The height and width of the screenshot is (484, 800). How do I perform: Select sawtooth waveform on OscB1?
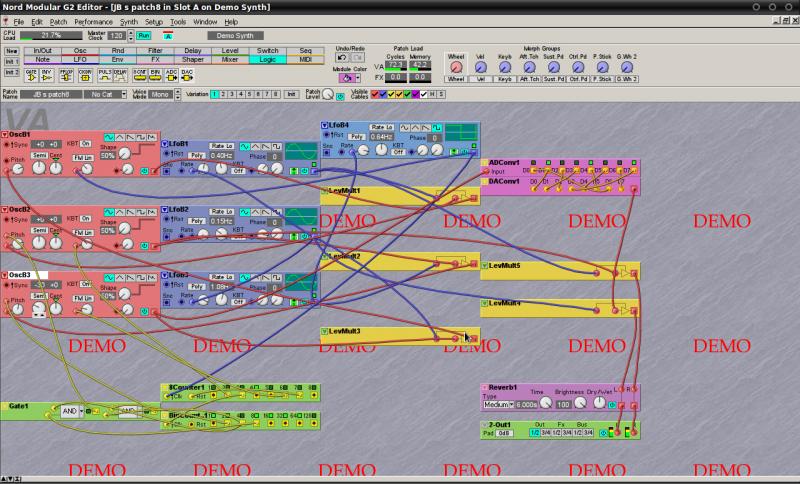(130, 137)
